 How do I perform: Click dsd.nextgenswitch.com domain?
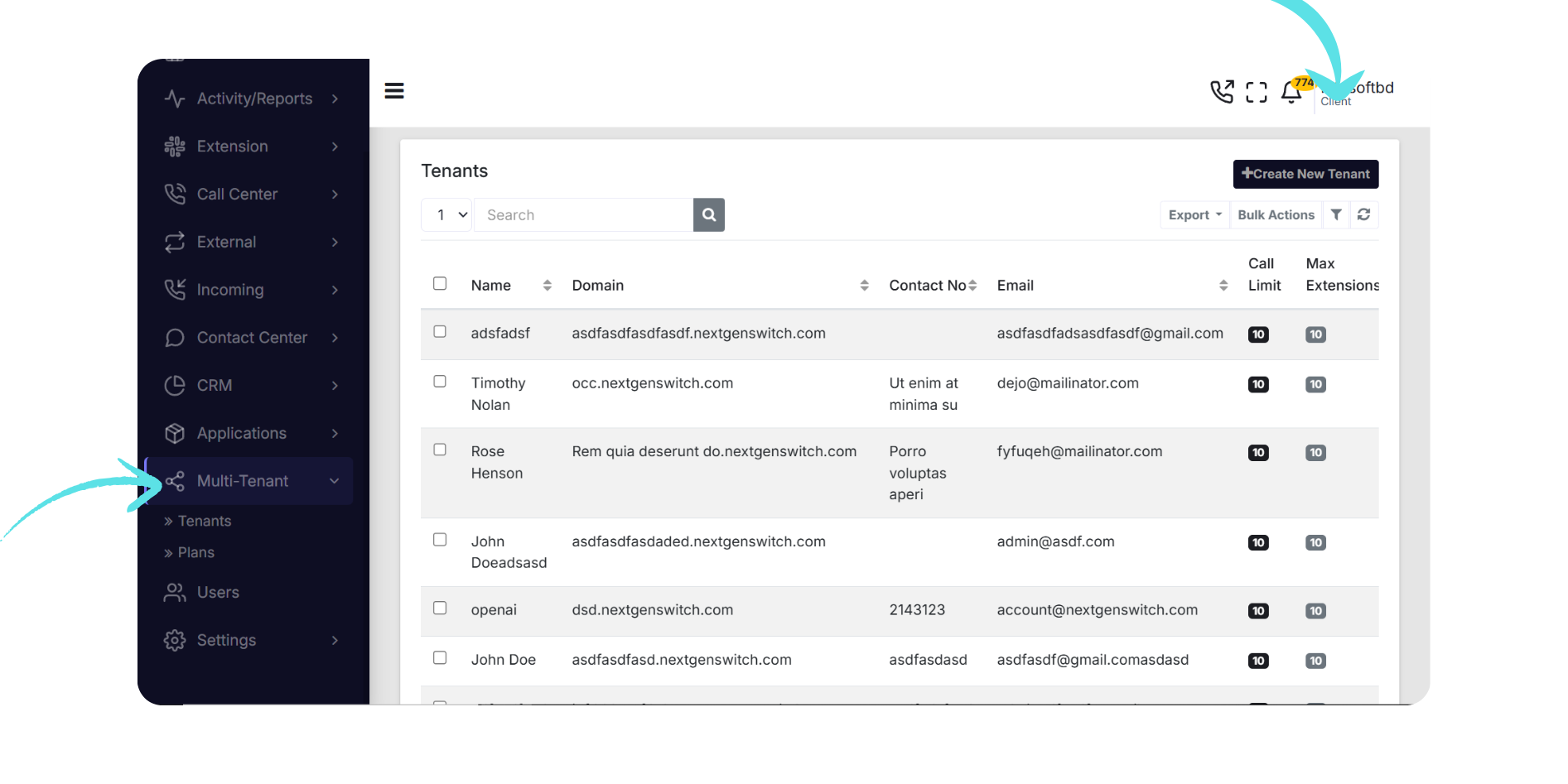pyautogui.click(x=653, y=610)
